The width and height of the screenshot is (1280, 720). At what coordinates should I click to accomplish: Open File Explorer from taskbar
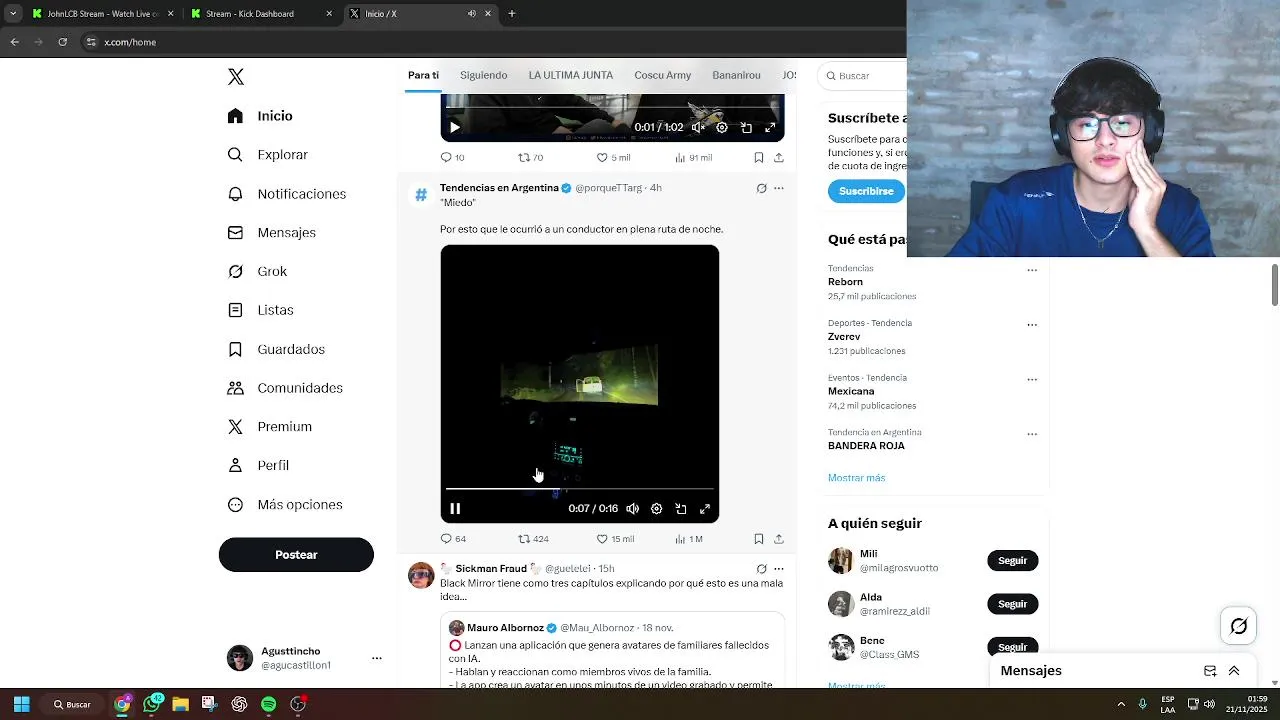[x=180, y=704]
